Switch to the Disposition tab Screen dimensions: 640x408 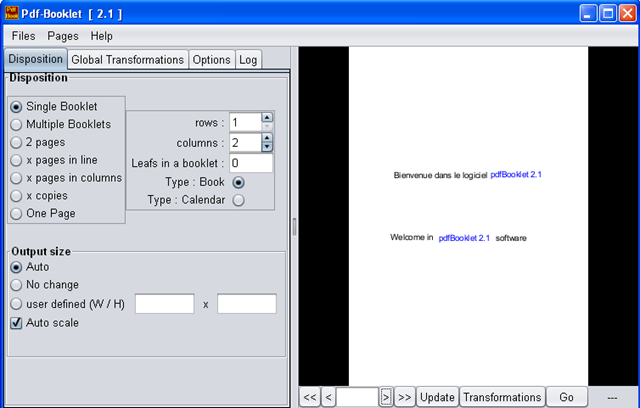tap(36, 59)
